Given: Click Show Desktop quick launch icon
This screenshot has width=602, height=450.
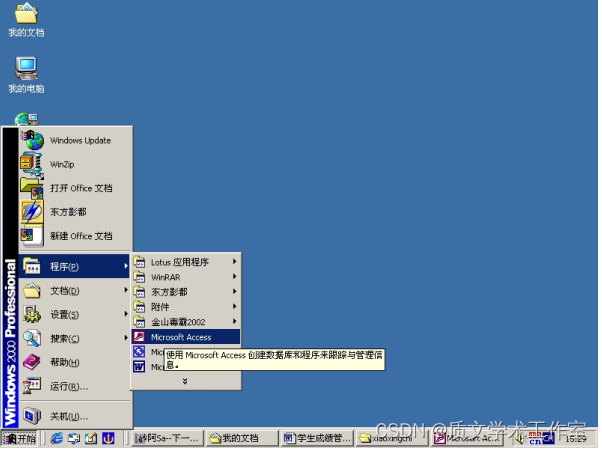Looking at the screenshot, I should coord(91,438).
